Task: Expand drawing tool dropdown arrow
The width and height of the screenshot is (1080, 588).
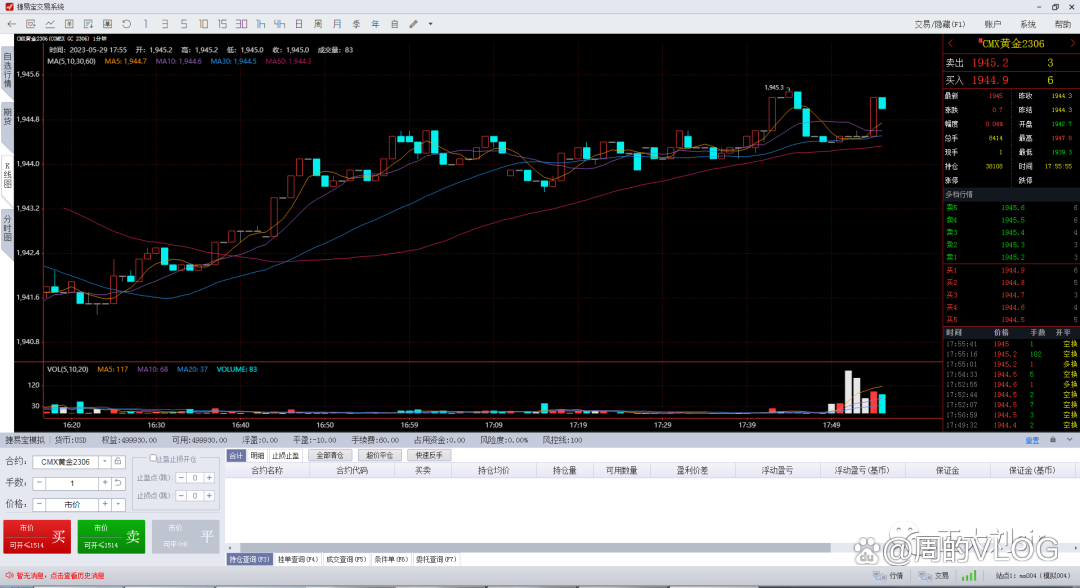Action: pos(430,24)
